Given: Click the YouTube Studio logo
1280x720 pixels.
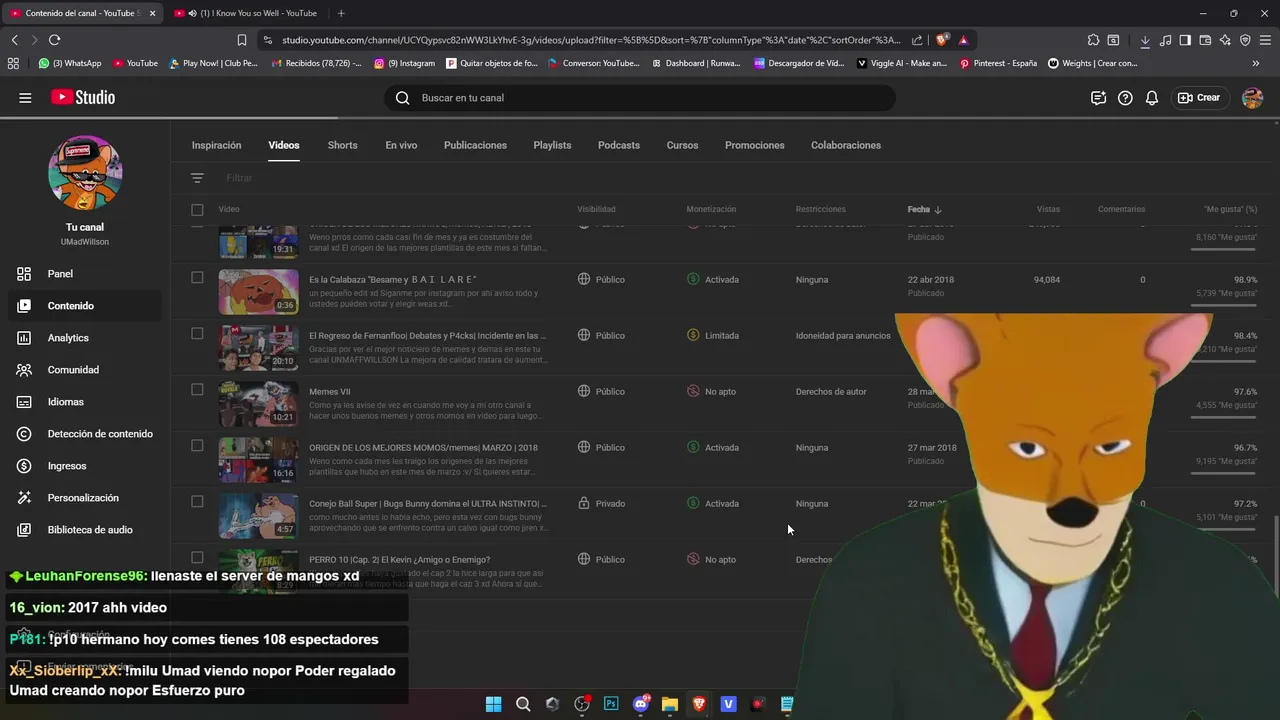Looking at the screenshot, I should [x=83, y=98].
